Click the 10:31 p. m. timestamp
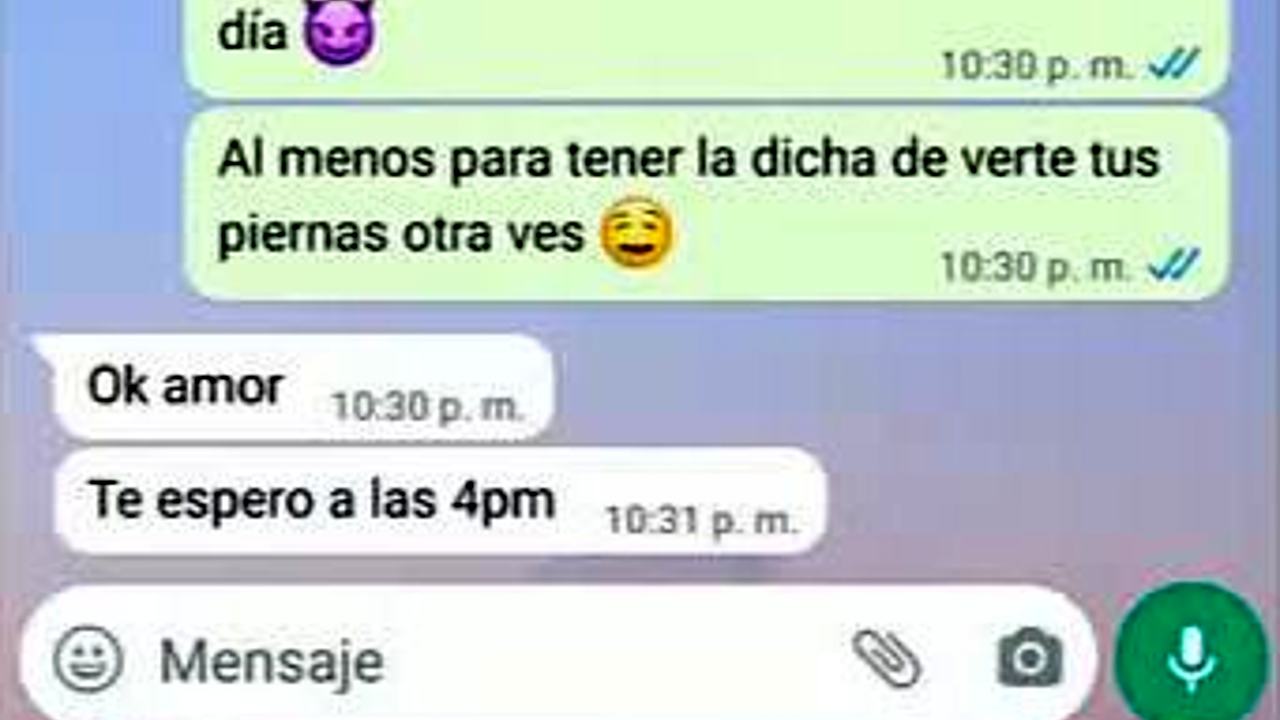Screen dimensions: 1280x720 (x=702, y=521)
